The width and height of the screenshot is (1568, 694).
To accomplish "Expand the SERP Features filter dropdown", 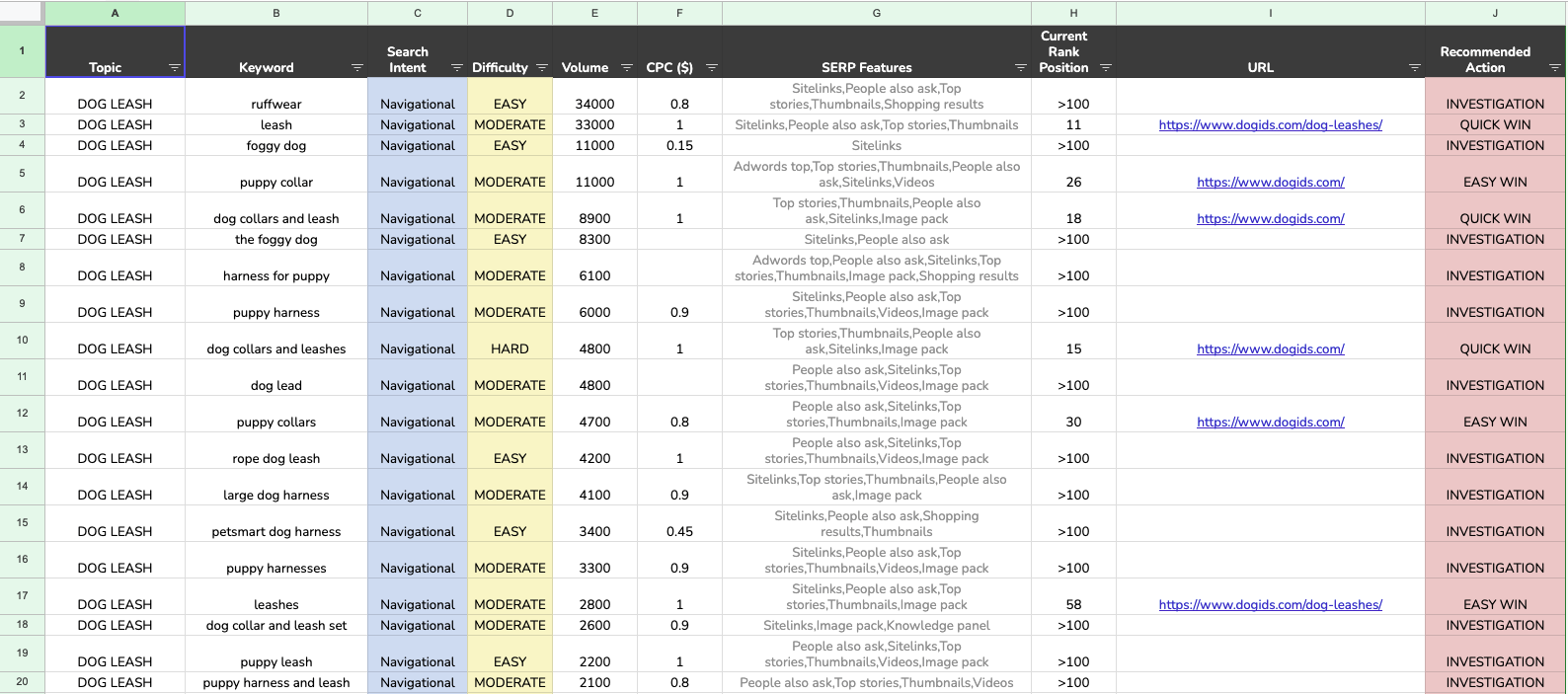I will pyautogui.click(x=1021, y=68).
